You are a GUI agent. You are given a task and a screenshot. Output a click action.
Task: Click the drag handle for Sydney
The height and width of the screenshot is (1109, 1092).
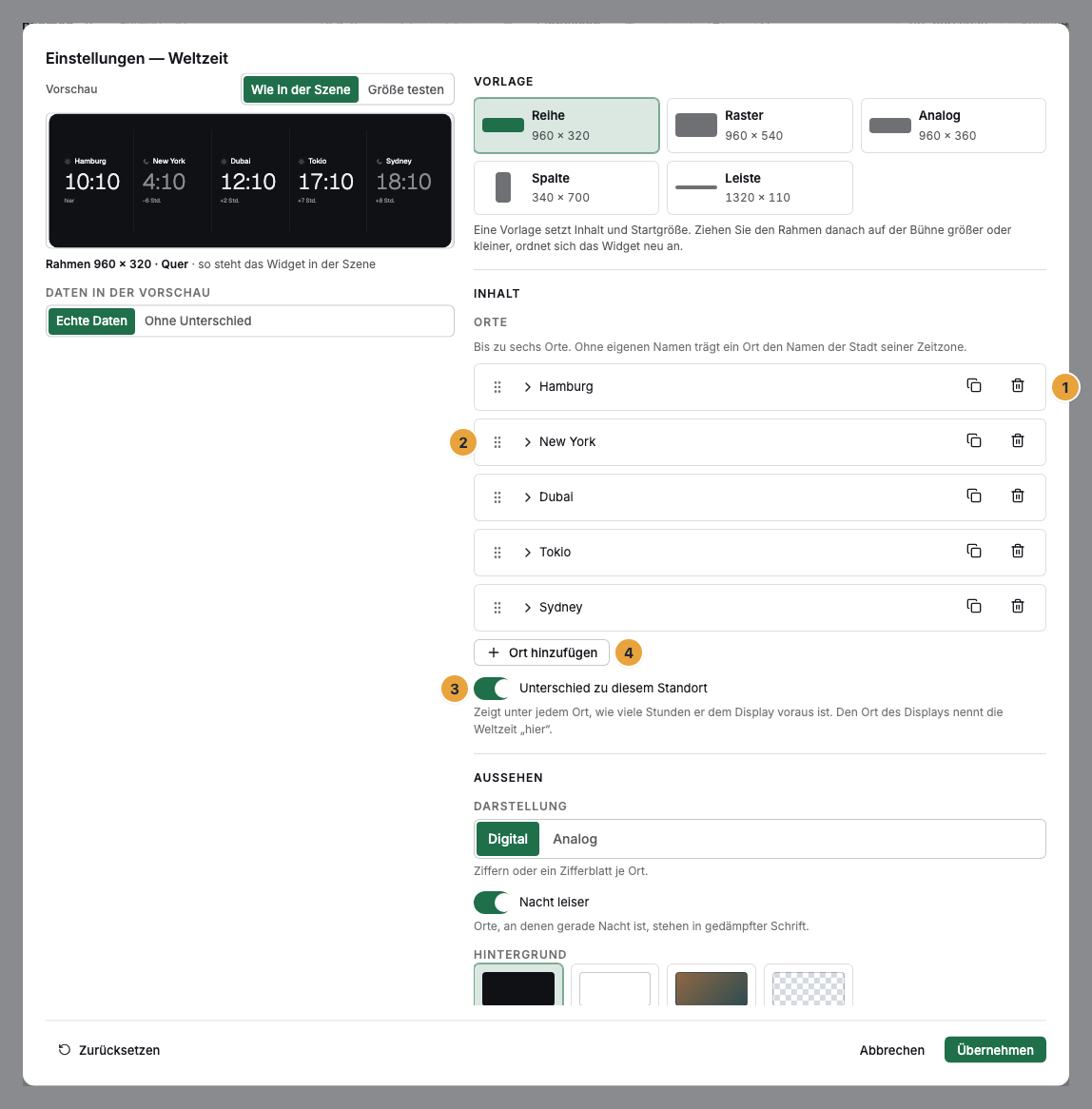(497, 608)
